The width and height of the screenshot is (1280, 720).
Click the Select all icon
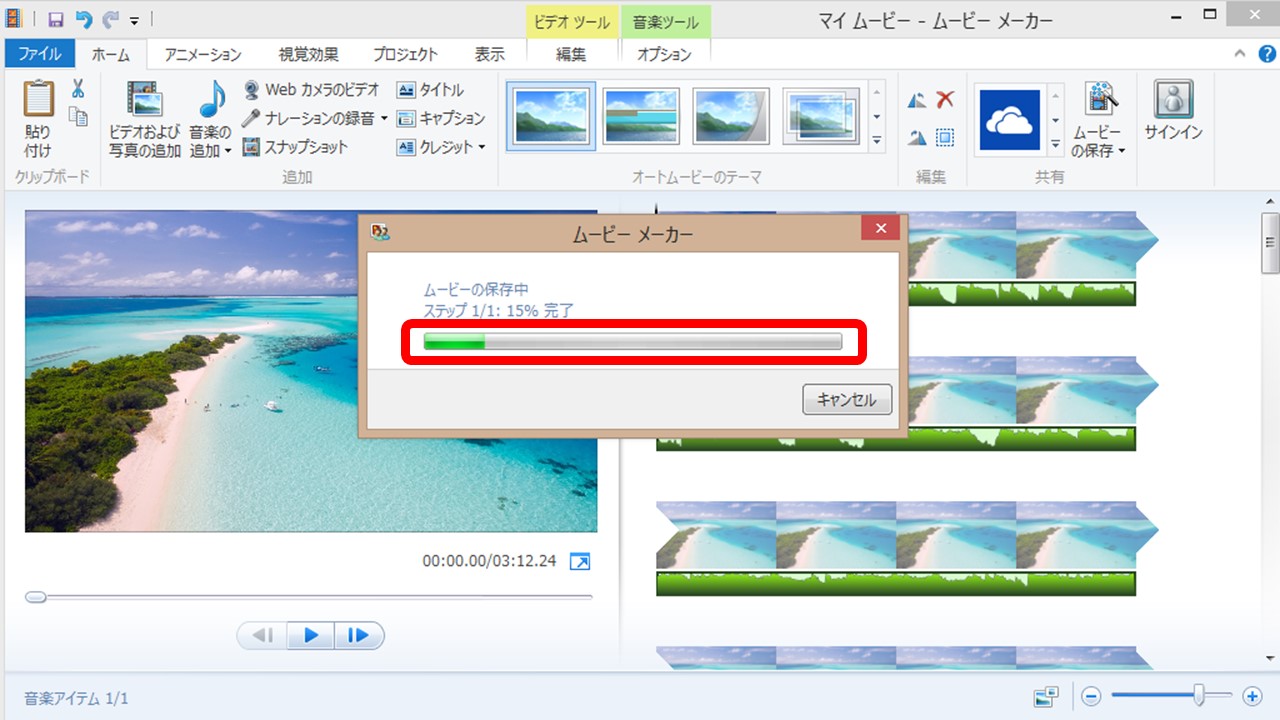945,138
